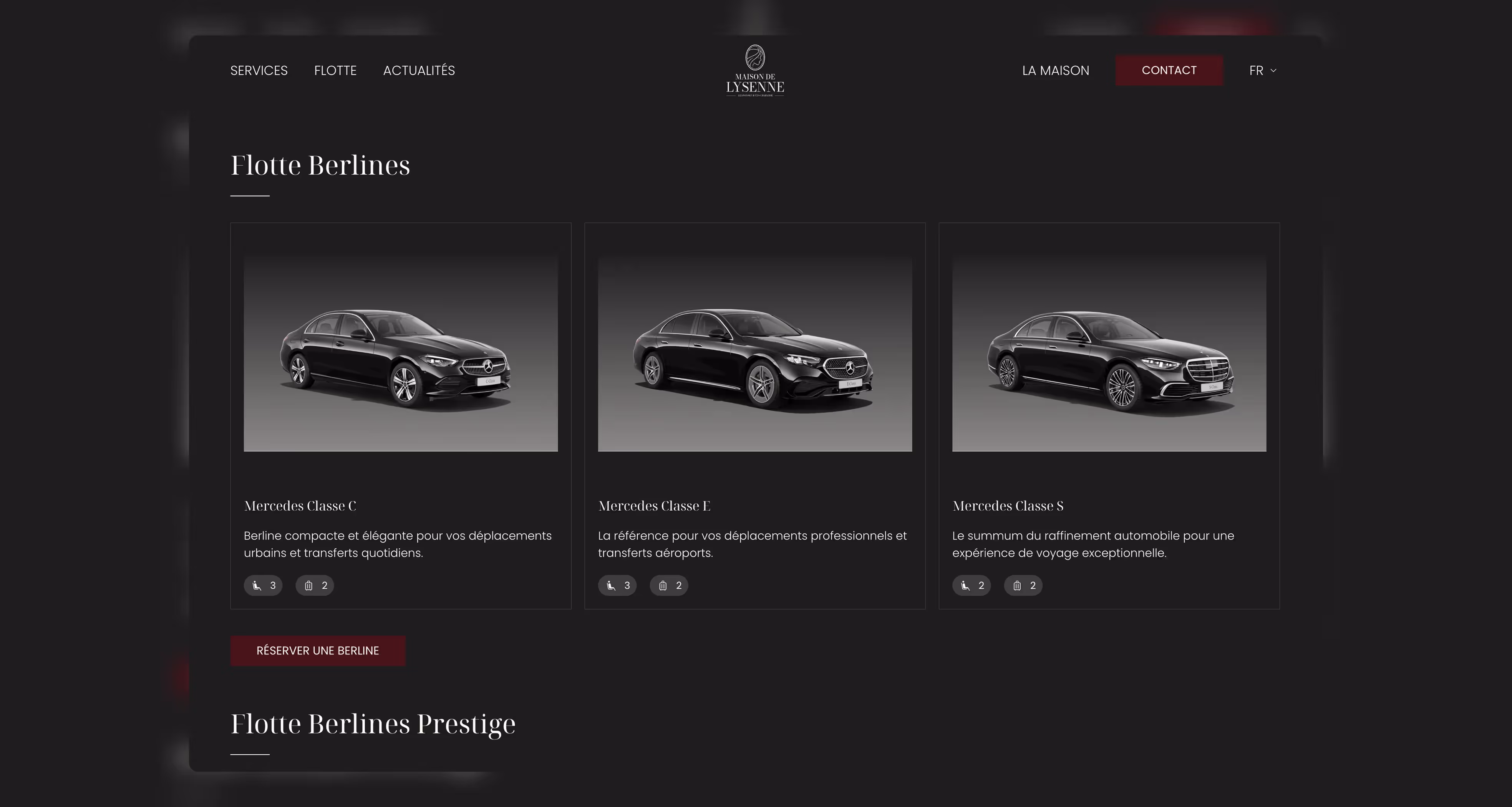Open the FR language dropdown
Image resolution: width=1512 pixels, height=807 pixels.
1256,70
